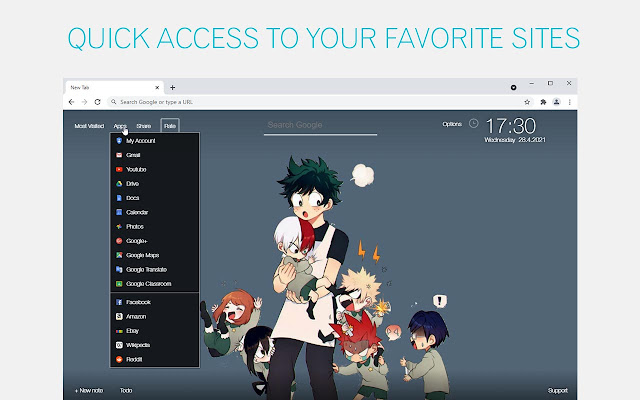This screenshot has height=400, width=640.
Task: Click the browser profile avatar icon
Action: (556, 102)
